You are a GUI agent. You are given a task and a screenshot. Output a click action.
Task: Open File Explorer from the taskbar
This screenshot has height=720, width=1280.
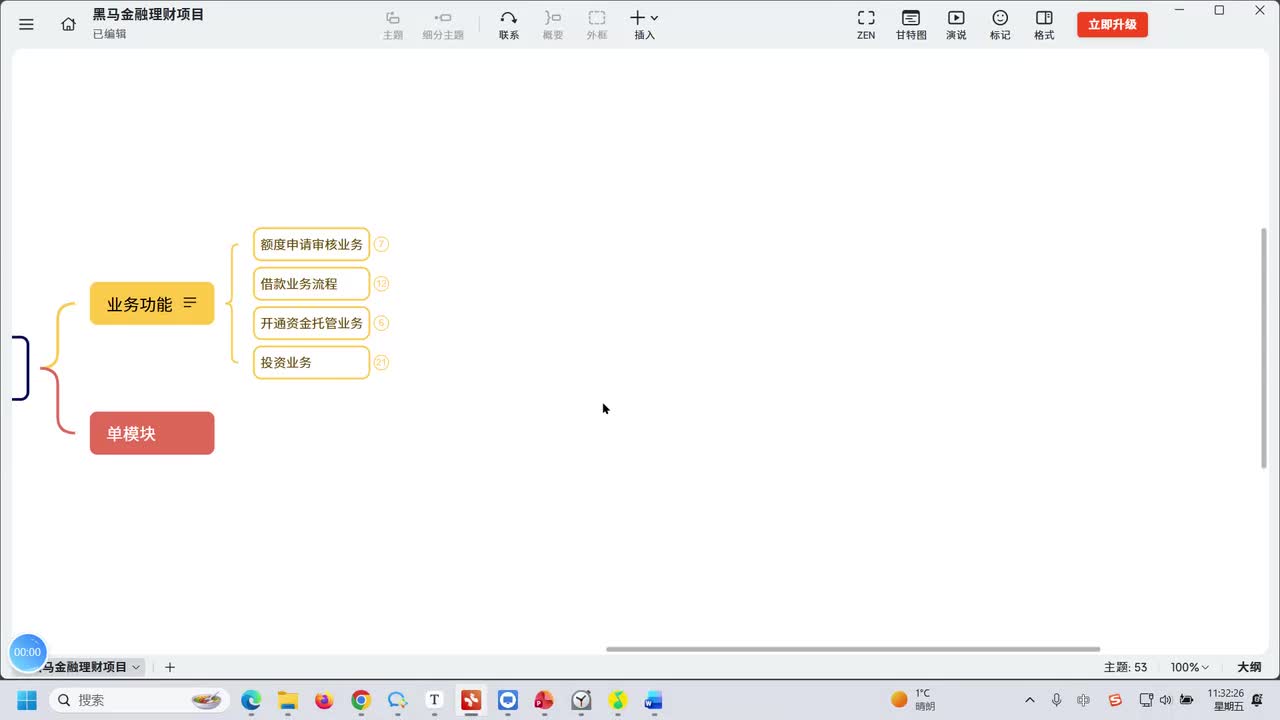coord(288,700)
